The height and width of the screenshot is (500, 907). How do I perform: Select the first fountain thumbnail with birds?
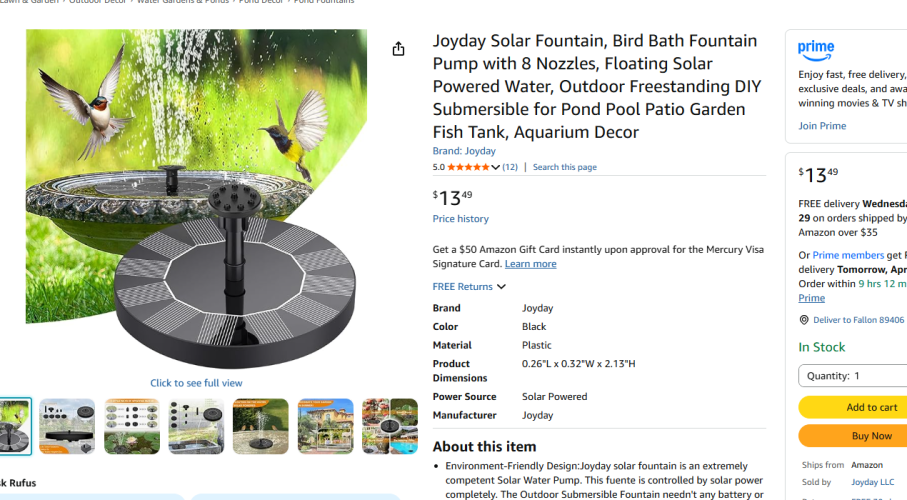tap(15, 426)
